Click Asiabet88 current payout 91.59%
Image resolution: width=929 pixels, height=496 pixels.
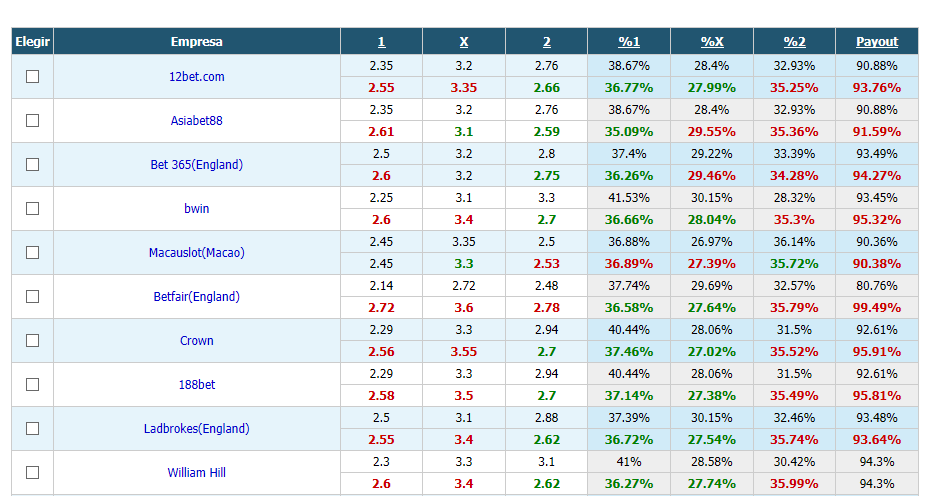click(x=877, y=132)
